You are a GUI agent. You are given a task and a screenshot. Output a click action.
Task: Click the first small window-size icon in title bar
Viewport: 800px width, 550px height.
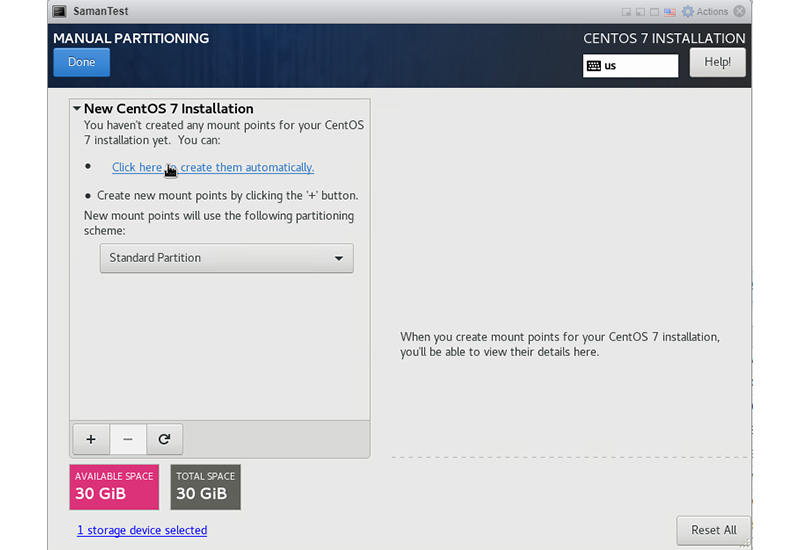(626, 12)
